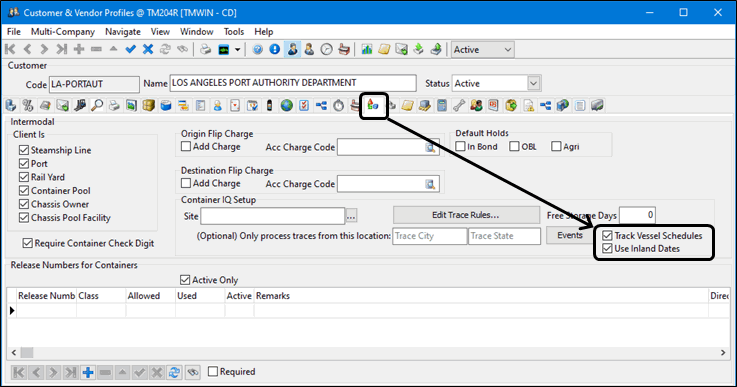Open the blue checklist tab icon
This screenshot has height=387, width=737.
click(304, 105)
